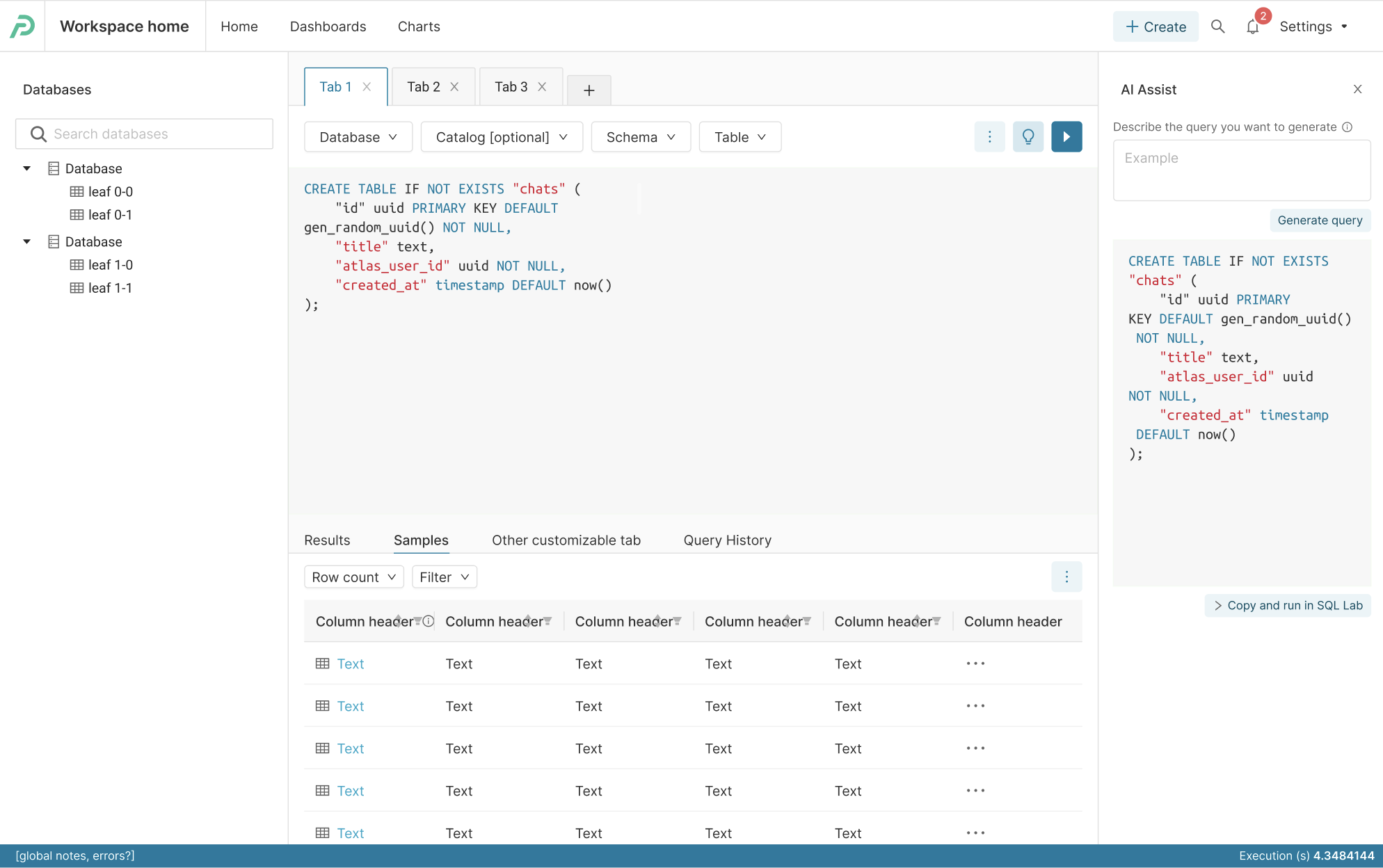The height and width of the screenshot is (868, 1383).
Task: Open the Settings dropdown menu
Action: tap(1313, 26)
